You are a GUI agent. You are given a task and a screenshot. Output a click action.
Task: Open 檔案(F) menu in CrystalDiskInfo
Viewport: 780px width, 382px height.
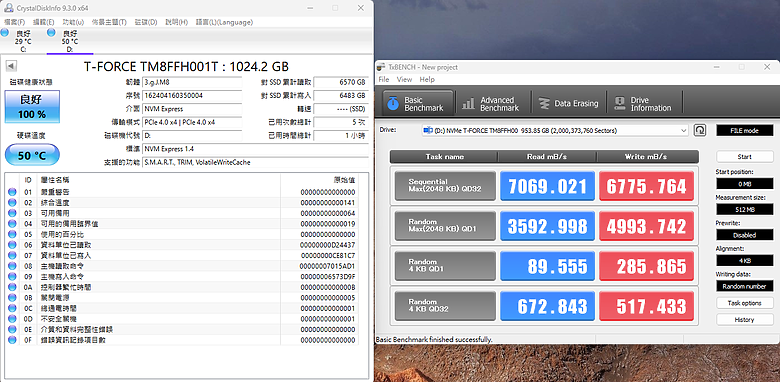tap(14, 22)
